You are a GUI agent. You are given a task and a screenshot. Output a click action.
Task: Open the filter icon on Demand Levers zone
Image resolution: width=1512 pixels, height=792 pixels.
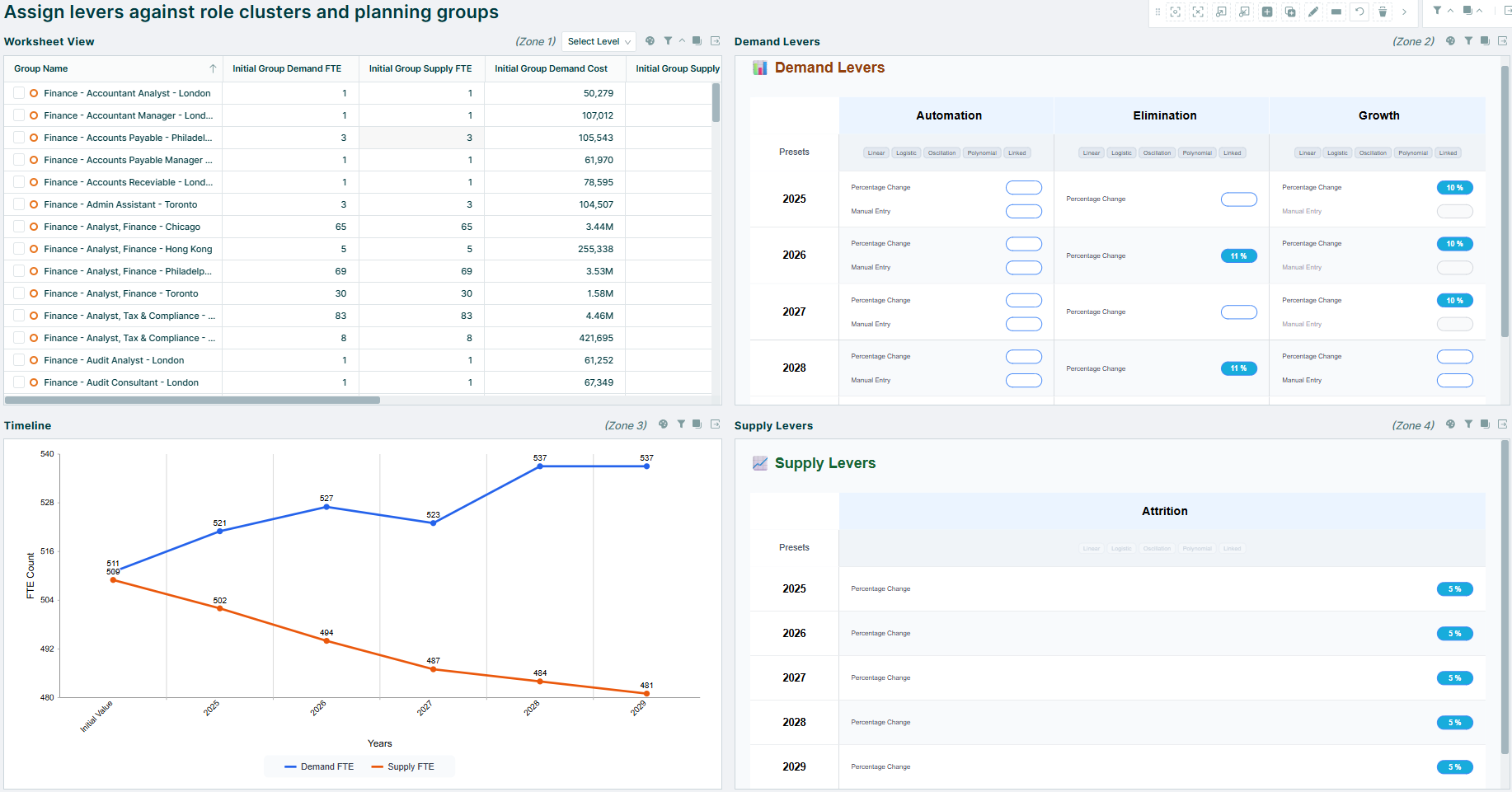tap(1468, 40)
